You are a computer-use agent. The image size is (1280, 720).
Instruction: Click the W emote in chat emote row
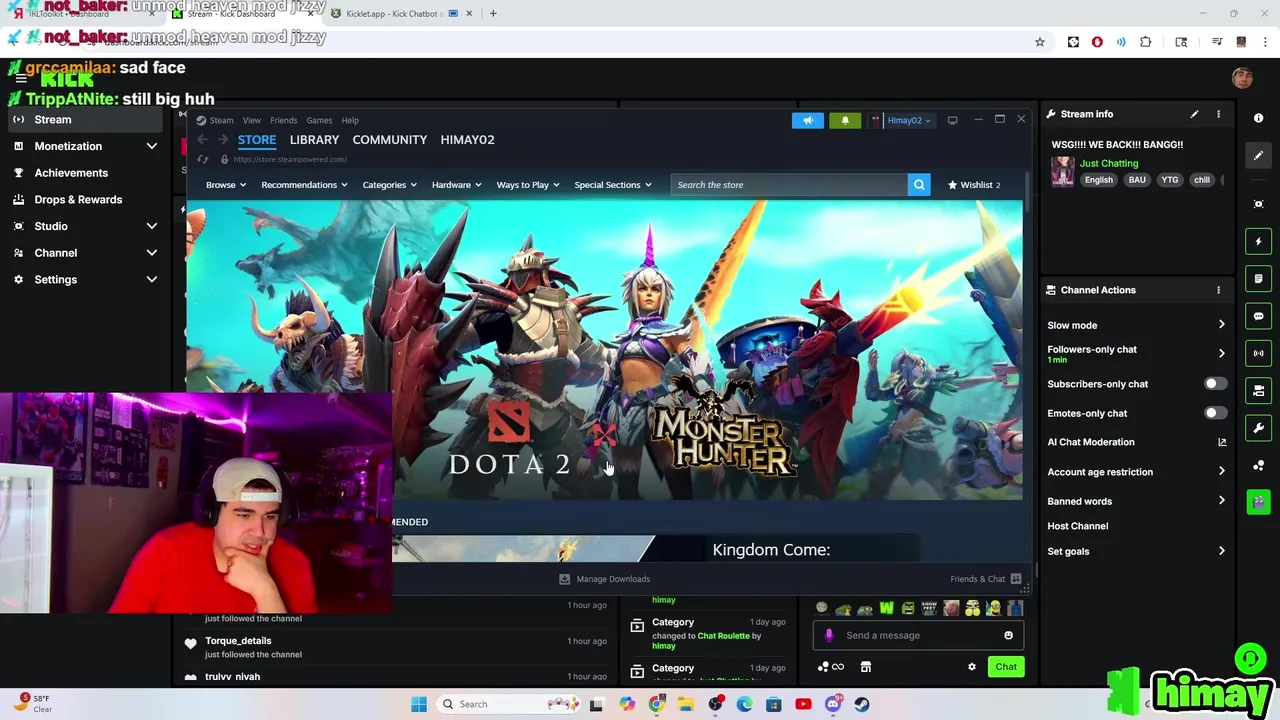point(886,608)
